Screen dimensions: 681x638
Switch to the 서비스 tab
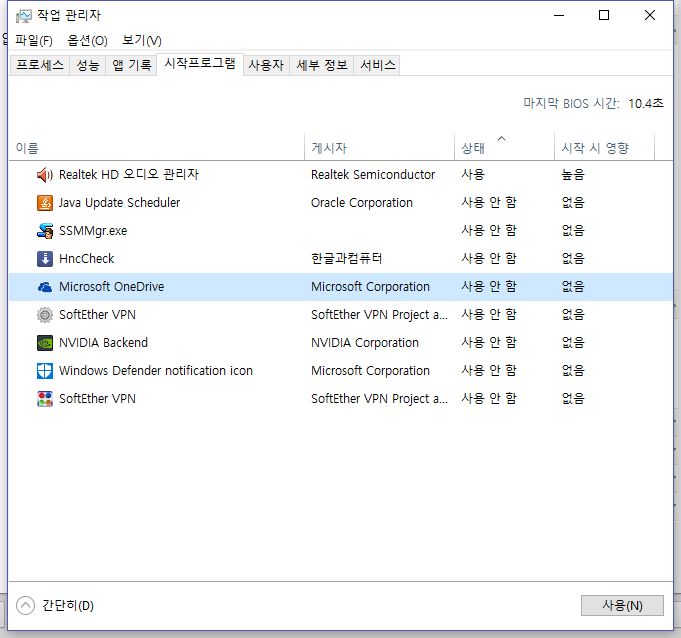(x=377, y=65)
